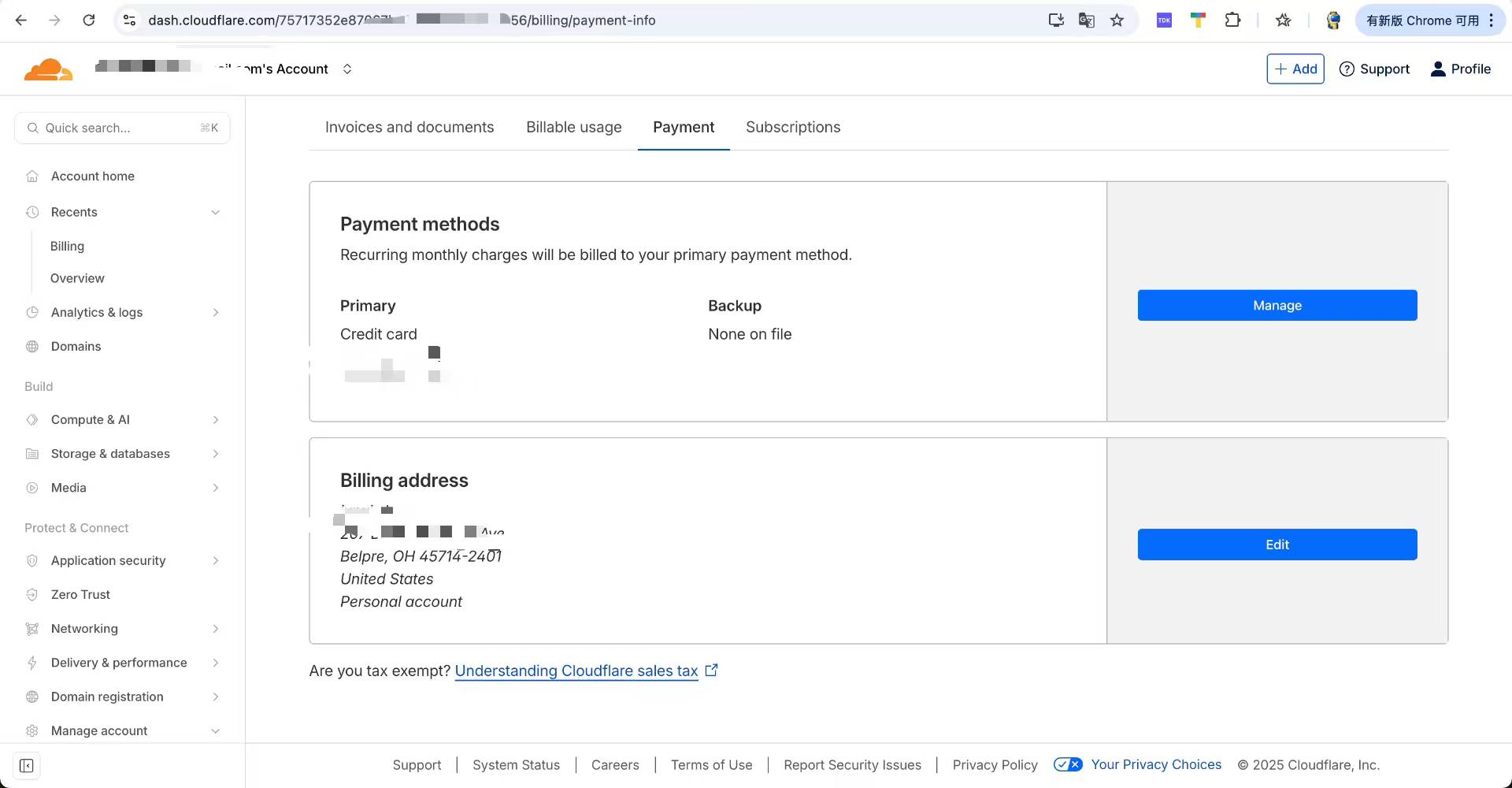Bookmark this page with the star icon
Screen dimensions: 1512x788
pyautogui.click(x=1117, y=20)
